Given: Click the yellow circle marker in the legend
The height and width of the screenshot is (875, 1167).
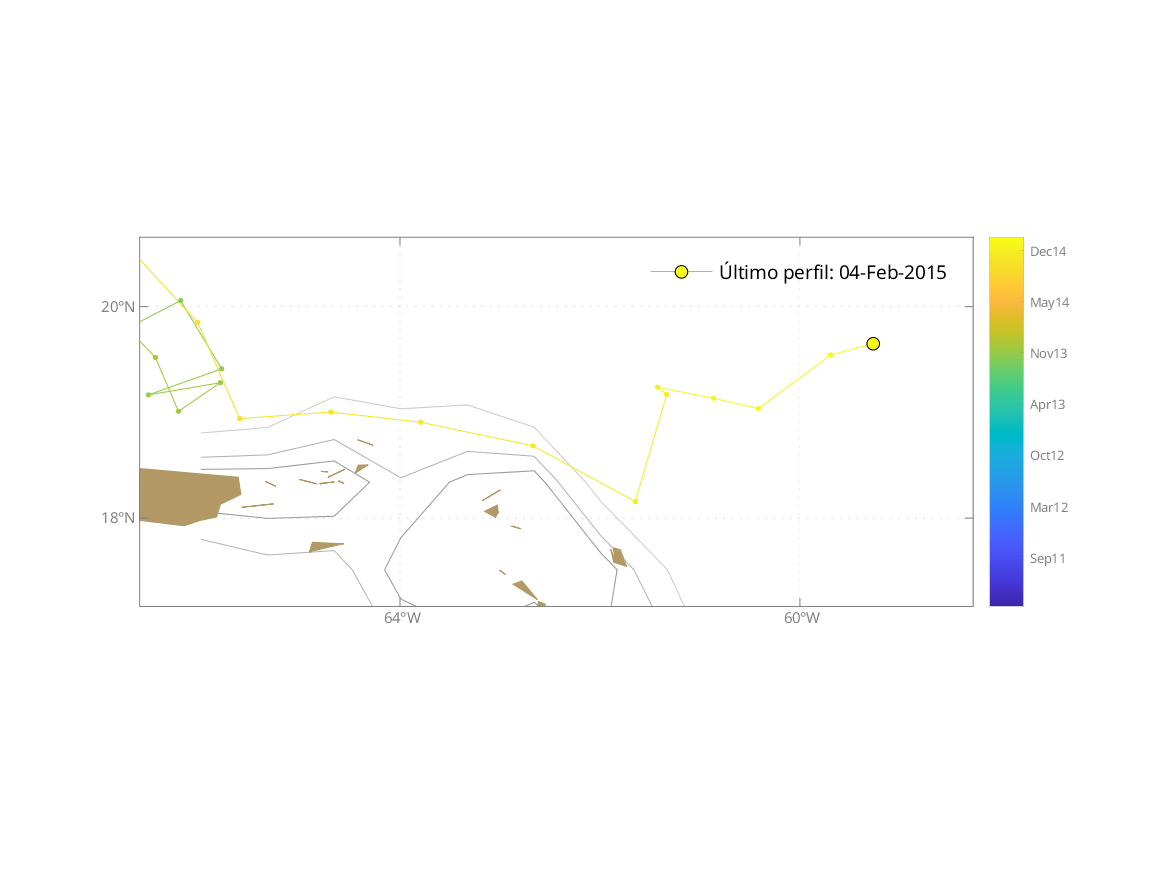Looking at the screenshot, I should pyautogui.click(x=681, y=272).
